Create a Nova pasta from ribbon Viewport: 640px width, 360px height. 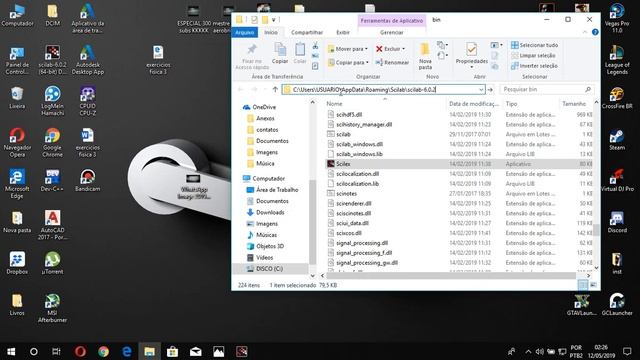[x=425, y=56]
